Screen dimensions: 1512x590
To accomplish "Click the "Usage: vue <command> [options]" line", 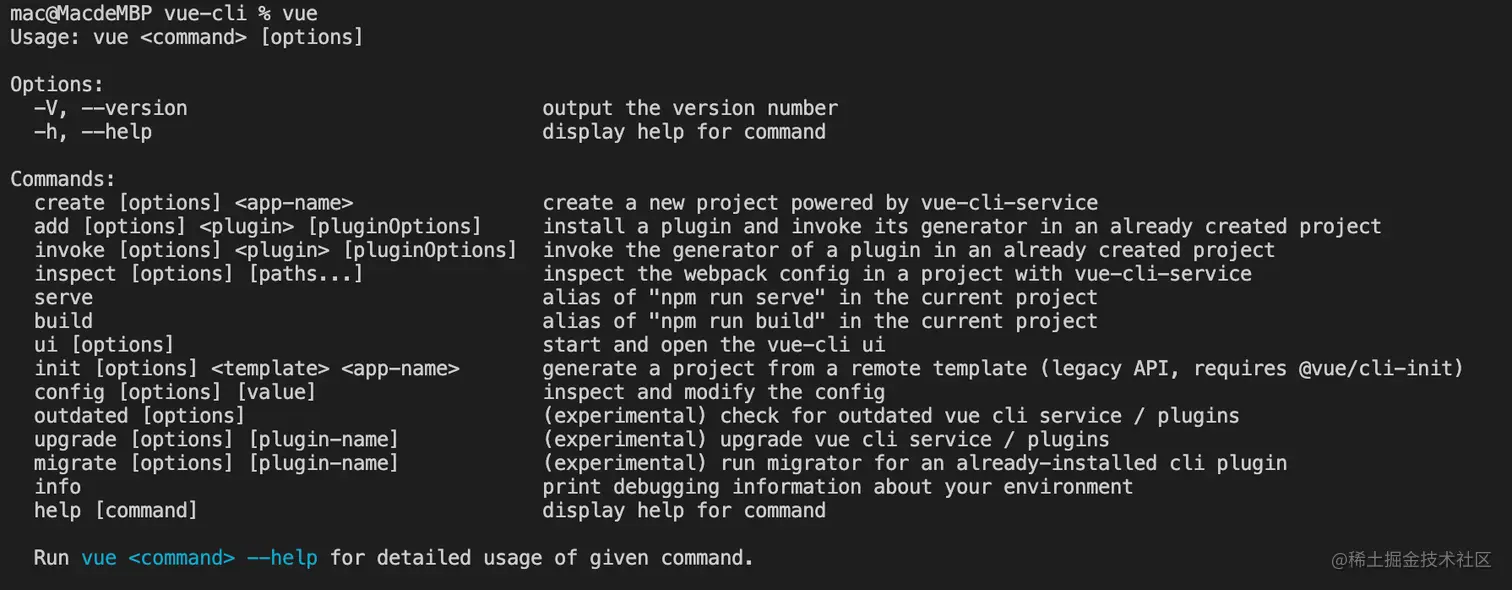I will pos(187,37).
